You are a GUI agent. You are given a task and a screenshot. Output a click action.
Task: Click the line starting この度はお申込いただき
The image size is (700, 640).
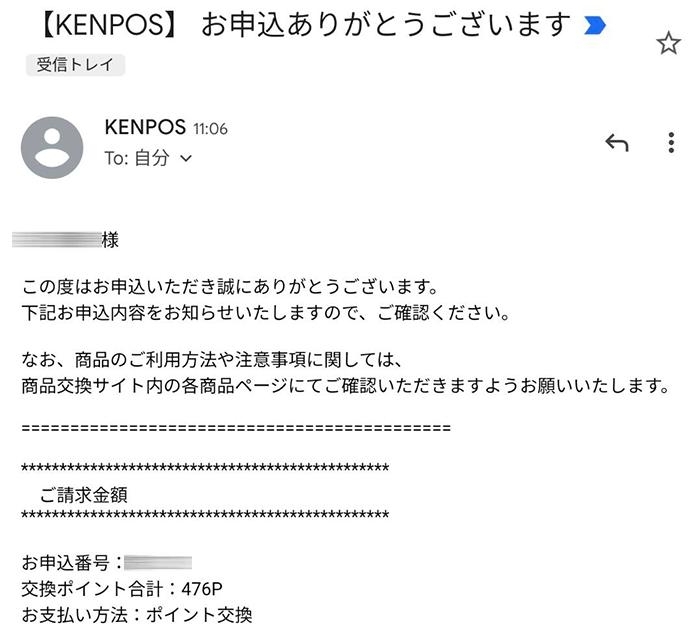click(231, 288)
